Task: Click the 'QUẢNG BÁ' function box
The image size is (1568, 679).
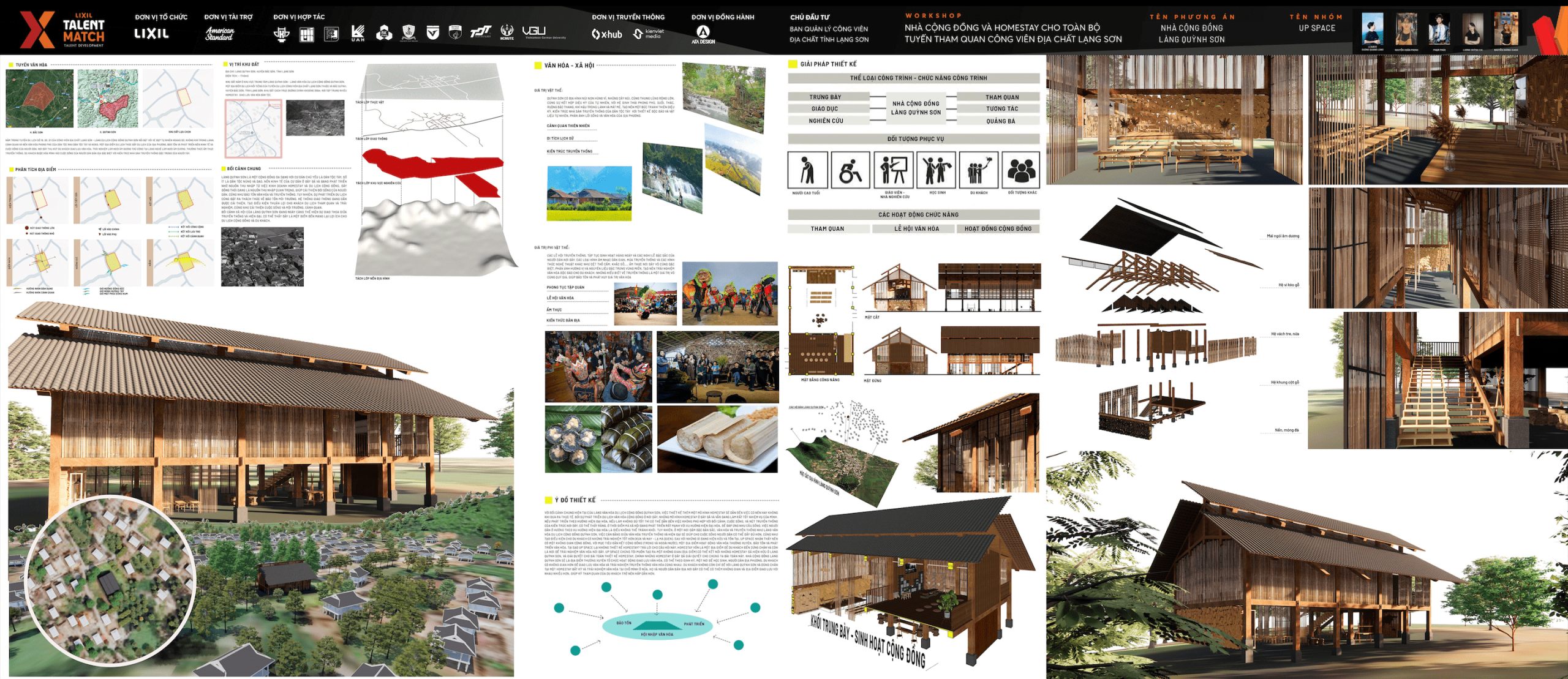Action: click(998, 121)
